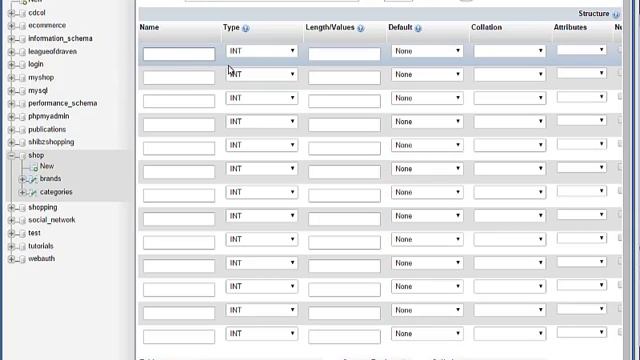
Task: Click the categories table icon
Action: coord(34,193)
